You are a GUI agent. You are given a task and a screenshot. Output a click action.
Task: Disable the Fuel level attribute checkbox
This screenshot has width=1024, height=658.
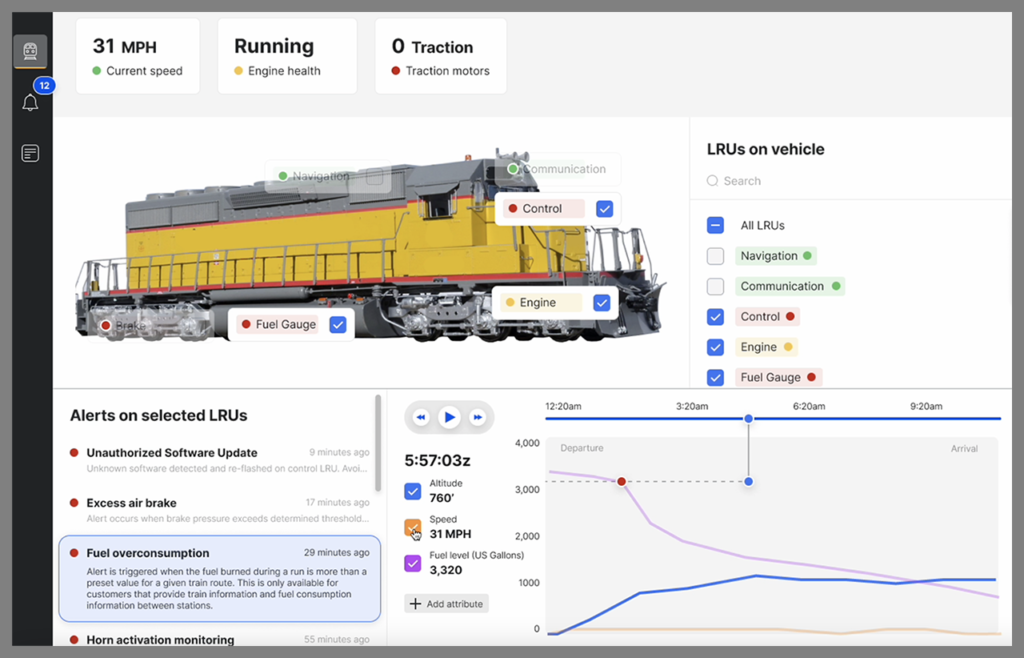point(413,563)
